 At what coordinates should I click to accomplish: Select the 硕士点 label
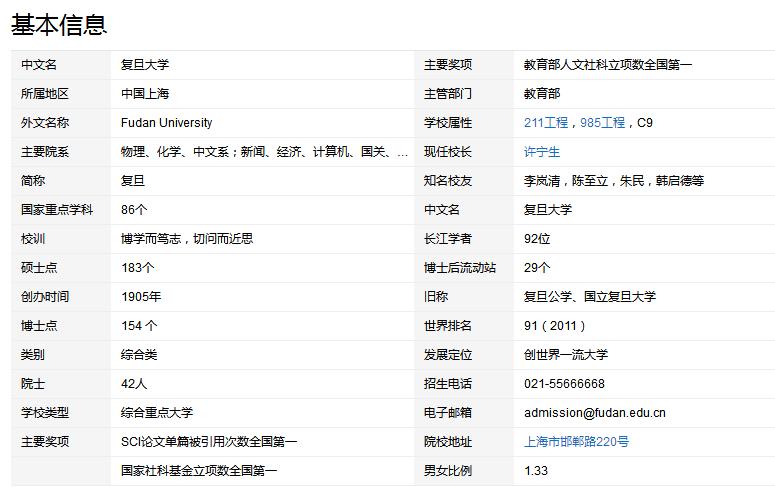point(39,267)
